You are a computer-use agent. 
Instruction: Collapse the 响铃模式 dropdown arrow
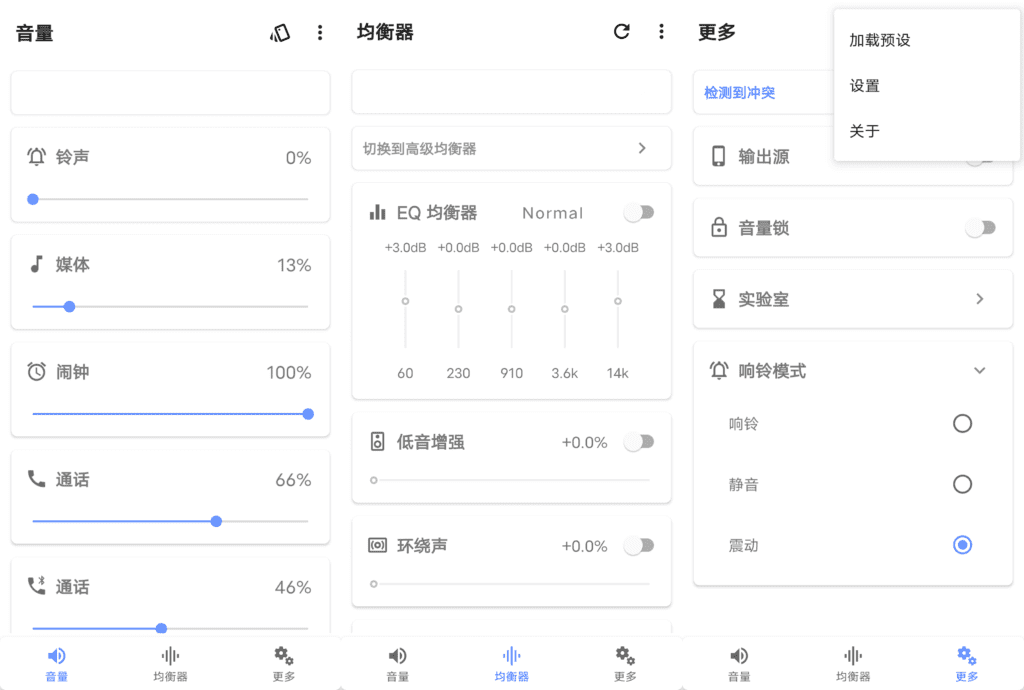pos(979,370)
